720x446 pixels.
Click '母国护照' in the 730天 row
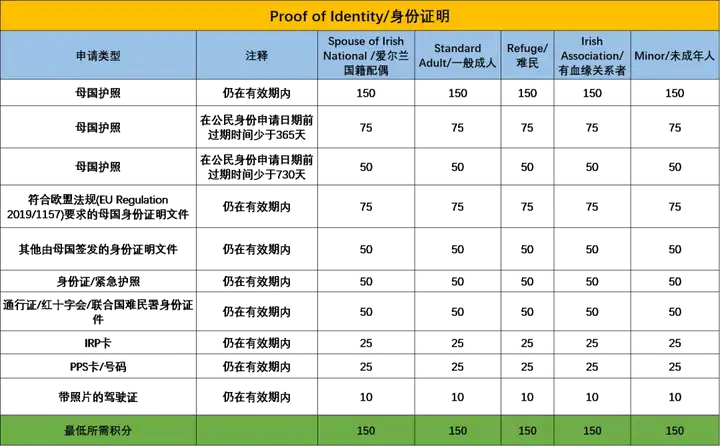point(98,167)
